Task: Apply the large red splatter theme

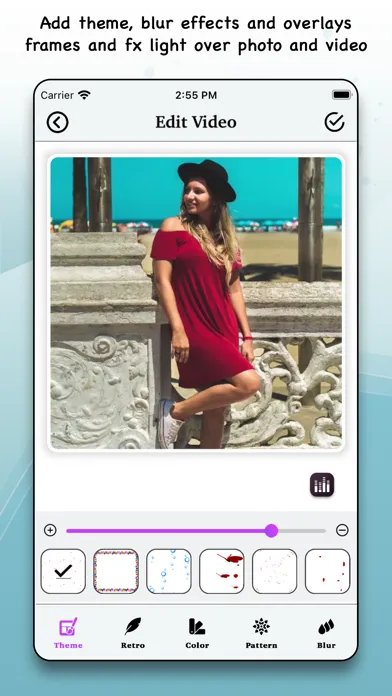Action: point(222,571)
